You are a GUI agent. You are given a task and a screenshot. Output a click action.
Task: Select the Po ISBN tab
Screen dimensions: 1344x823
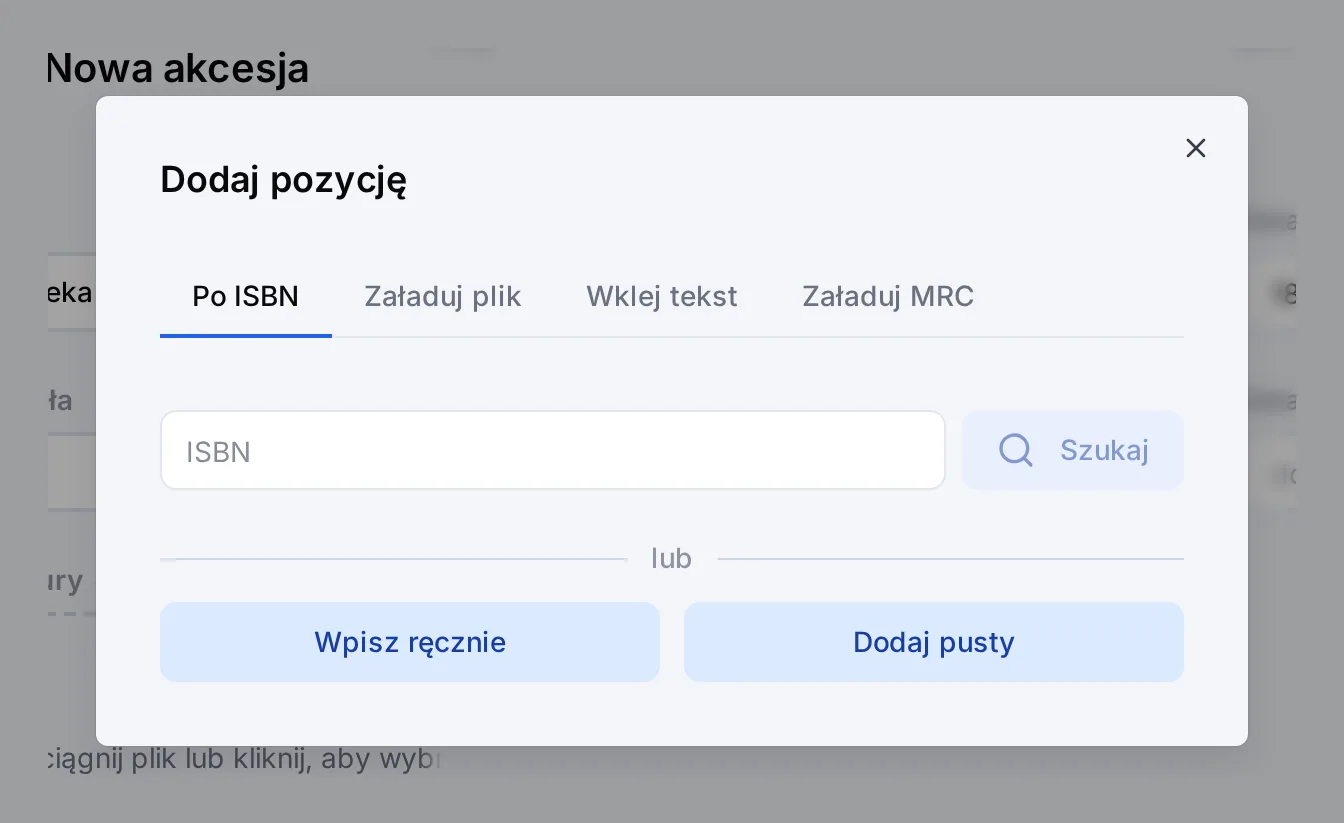click(x=246, y=297)
